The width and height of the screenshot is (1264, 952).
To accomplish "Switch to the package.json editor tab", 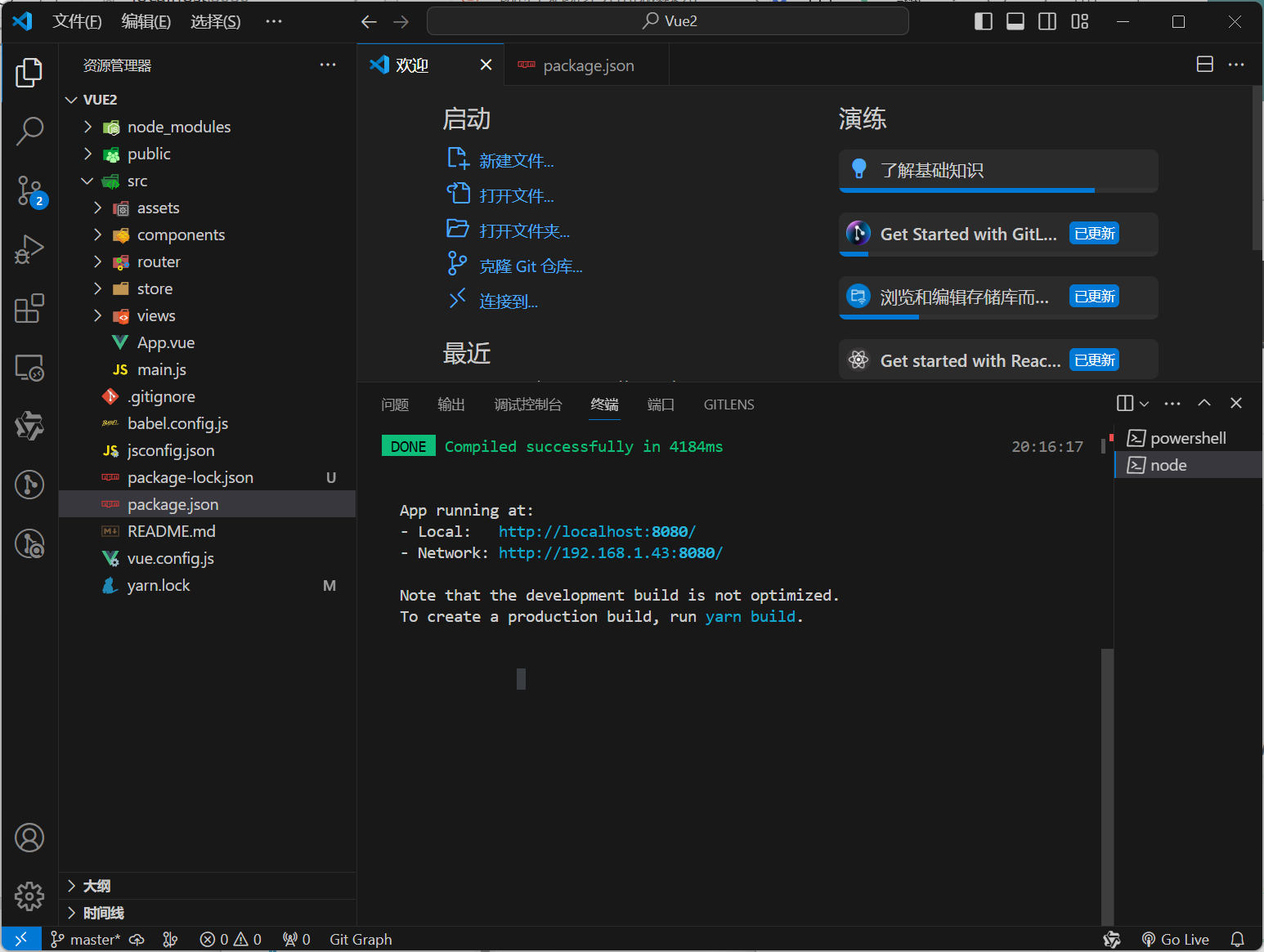I will 587,65.
